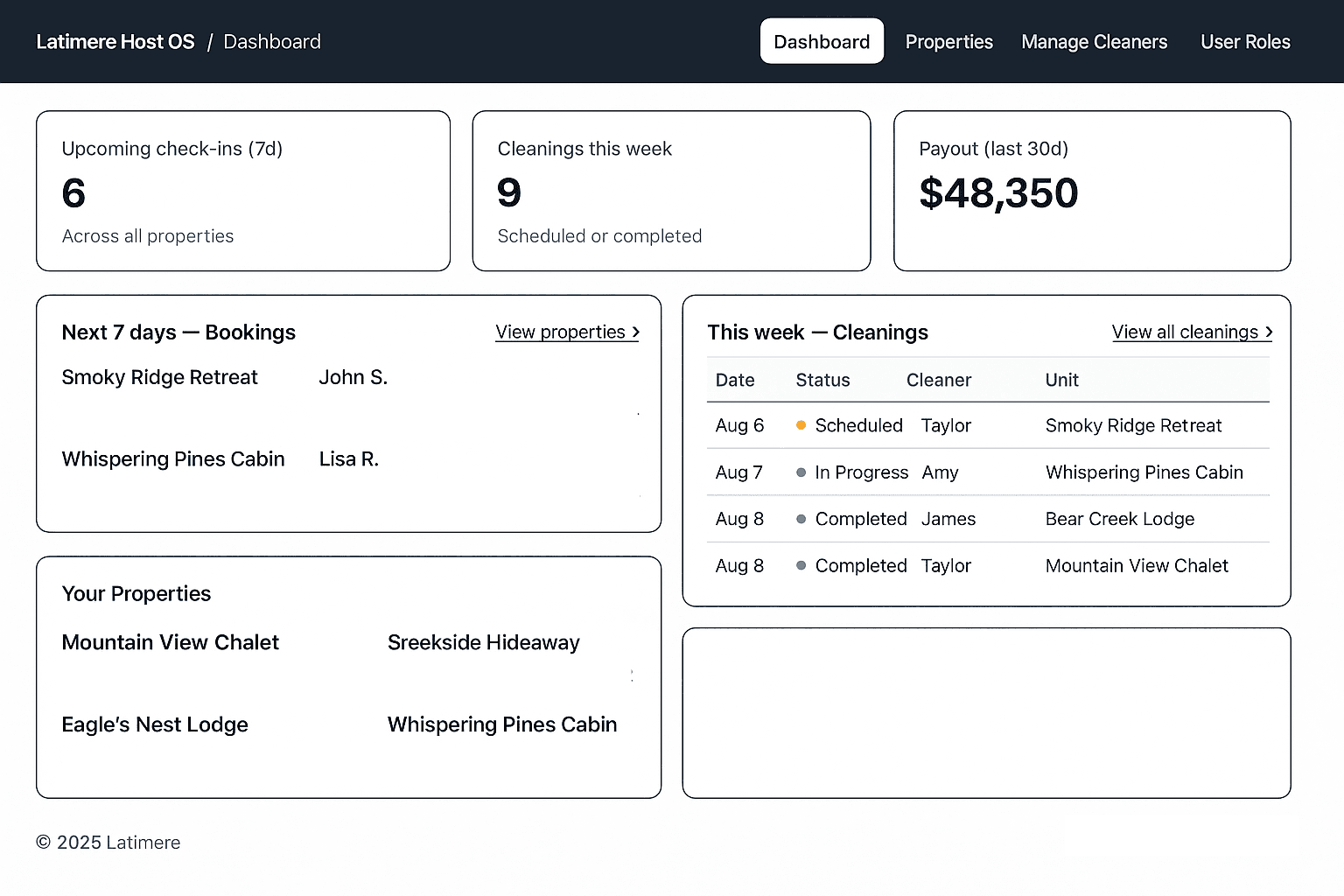
Task: Click the Dashboard breadcrumb label
Action: (272, 42)
